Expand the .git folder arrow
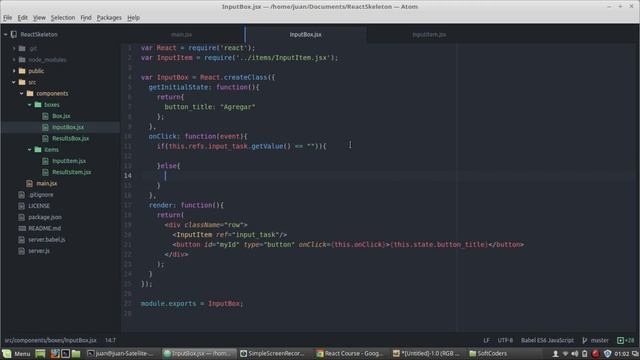Image resolution: width=640 pixels, height=360 pixels. pos(14,48)
